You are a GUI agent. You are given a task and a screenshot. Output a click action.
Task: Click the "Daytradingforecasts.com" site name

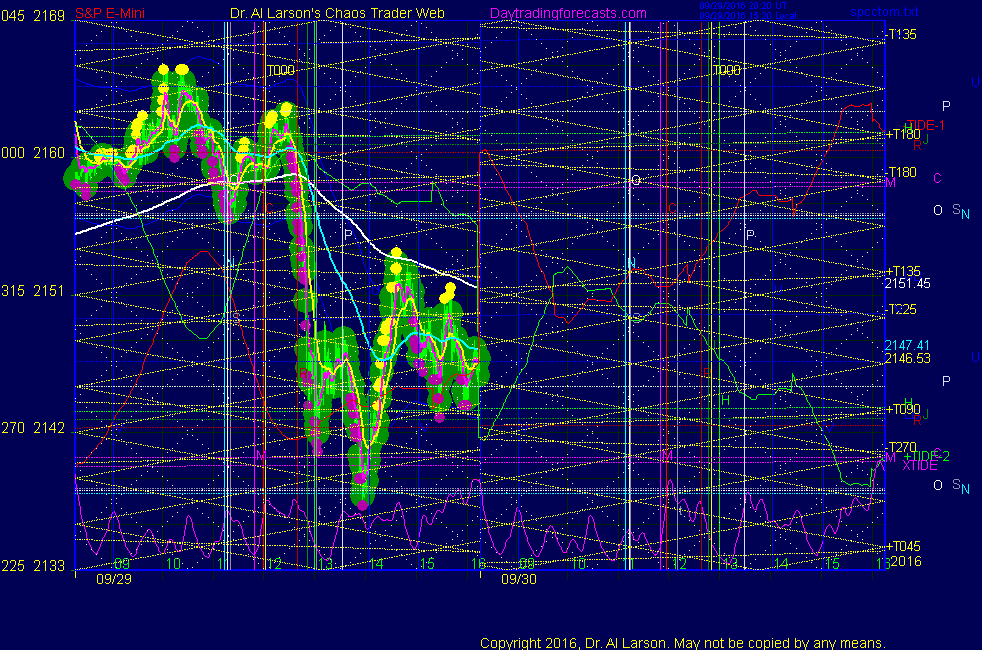[x=568, y=13]
